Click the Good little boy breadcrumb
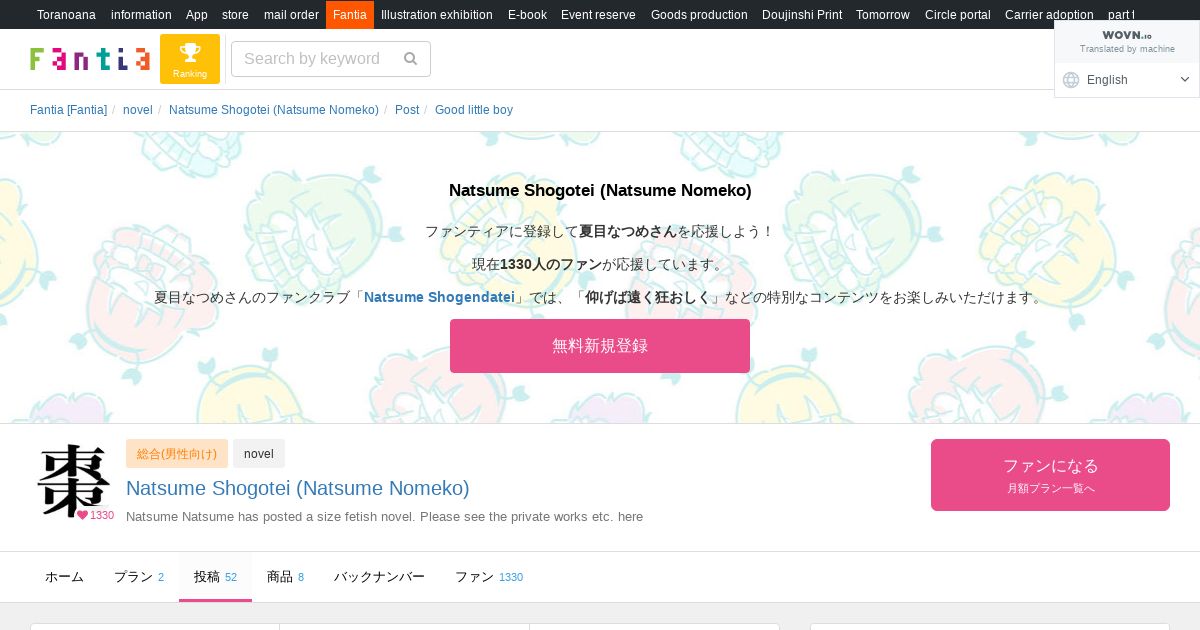This screenshot has height=630, width=1200. click(474, 110)
